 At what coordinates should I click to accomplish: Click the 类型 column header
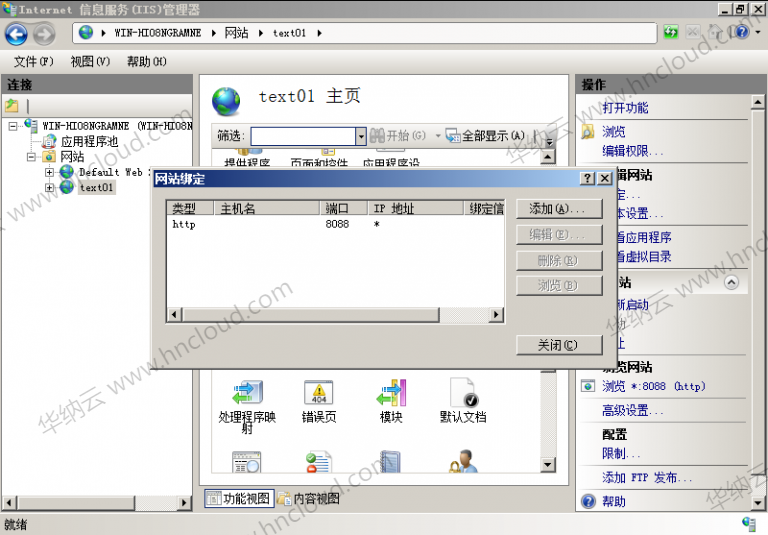191,208
